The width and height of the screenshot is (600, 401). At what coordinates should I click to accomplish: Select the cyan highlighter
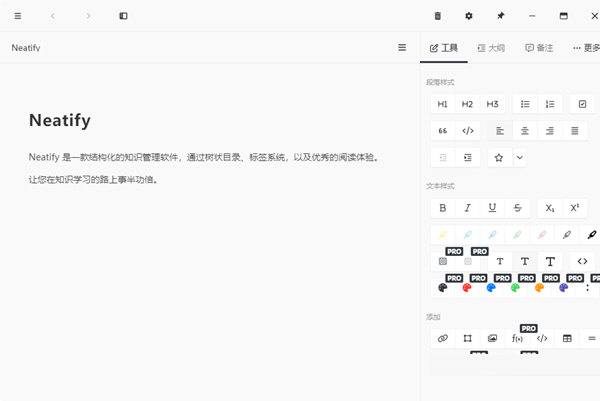(x=468, y=235)
